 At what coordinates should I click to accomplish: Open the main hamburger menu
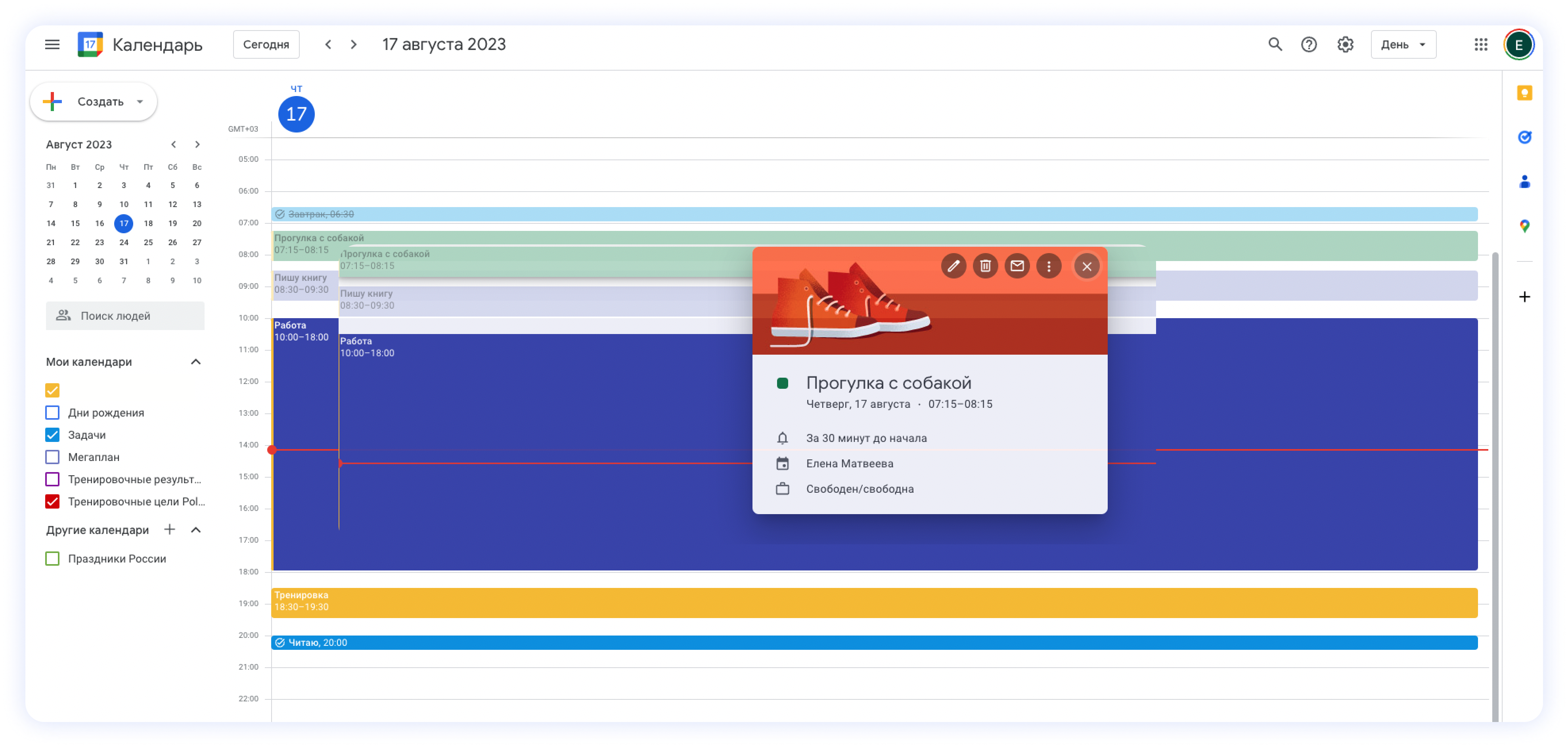[52, 44]
